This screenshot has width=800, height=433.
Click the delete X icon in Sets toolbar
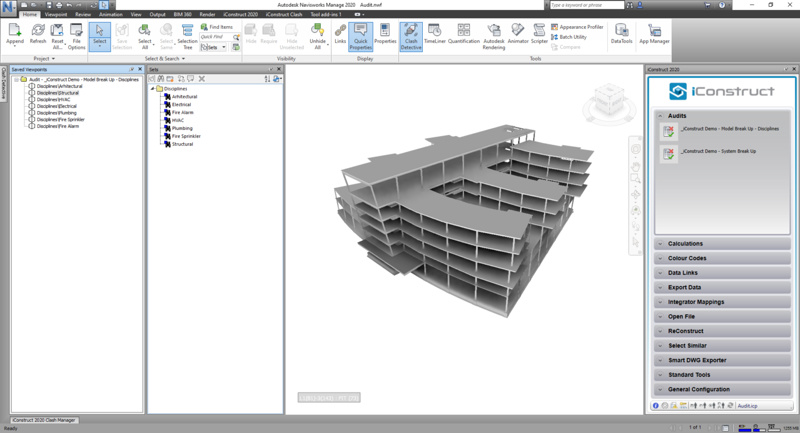202,79
